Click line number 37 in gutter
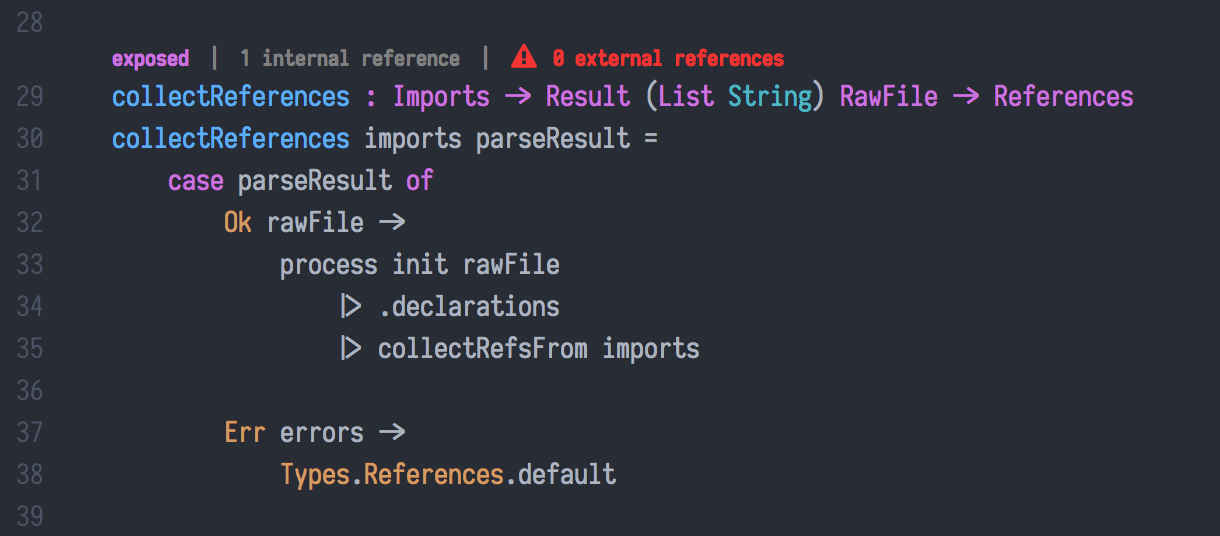The width and height of the screenshot is (1220, 536). (30, 433)
